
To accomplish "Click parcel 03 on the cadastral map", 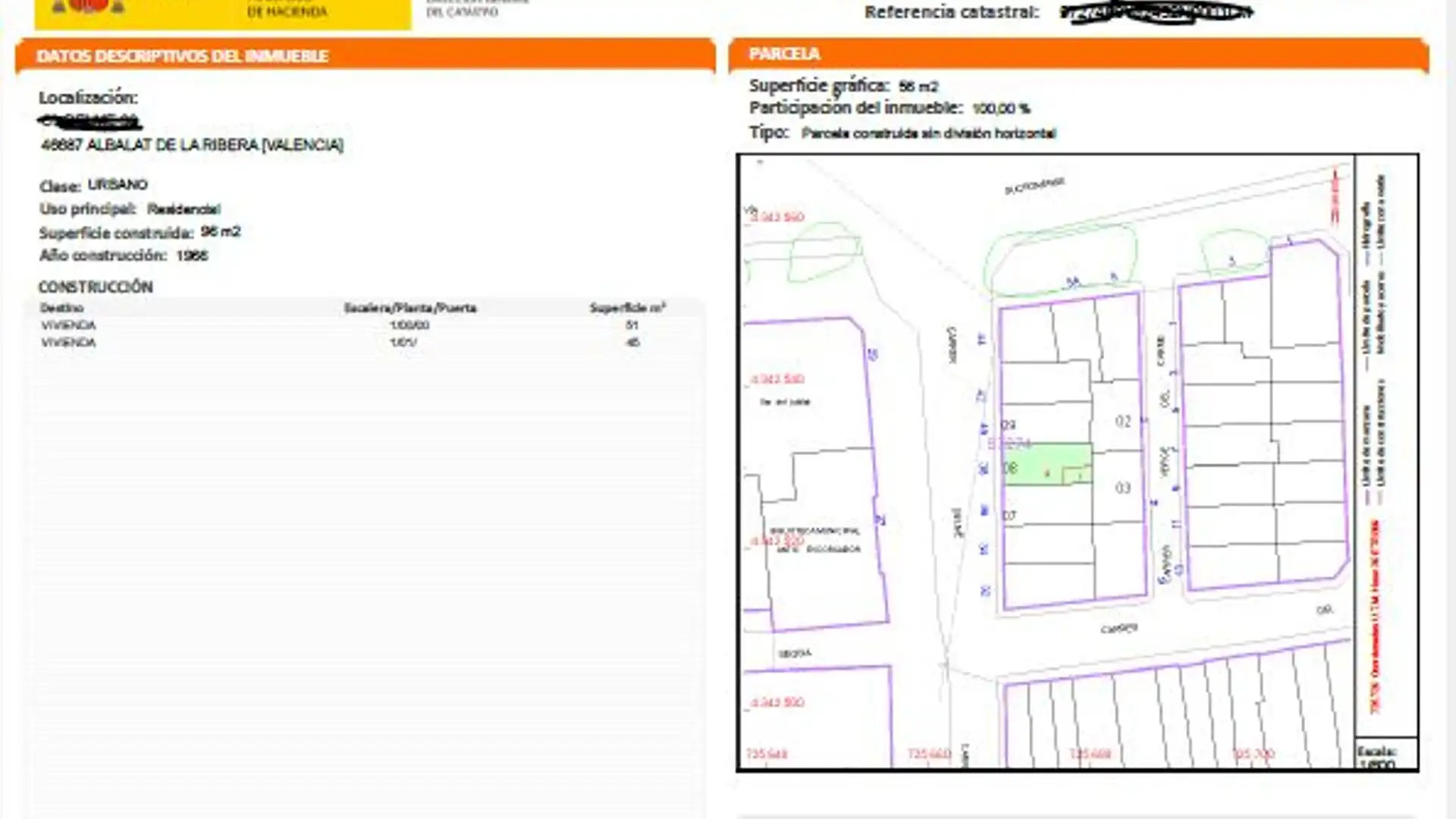I will [x=1123, y=488].
